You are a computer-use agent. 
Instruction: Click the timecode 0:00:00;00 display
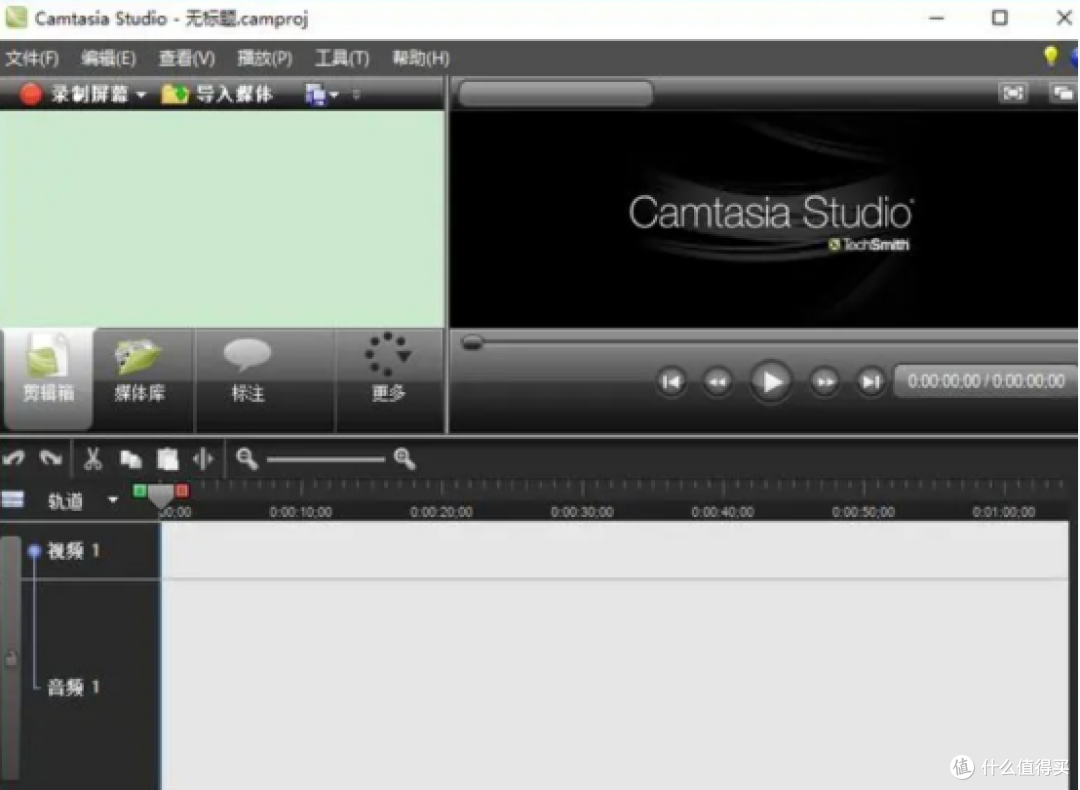click(986, 381)
